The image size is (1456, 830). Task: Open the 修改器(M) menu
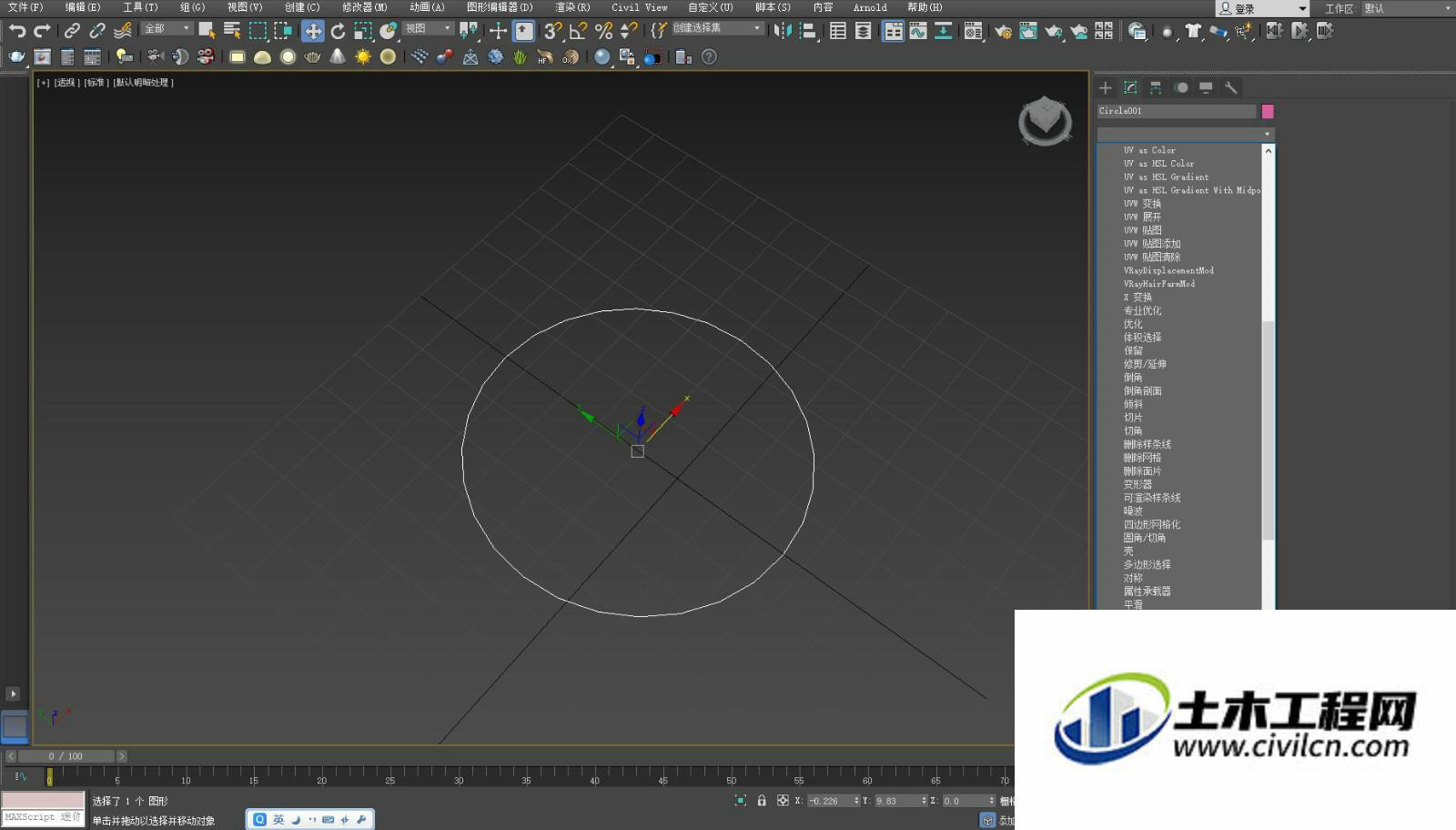point(365,7)
